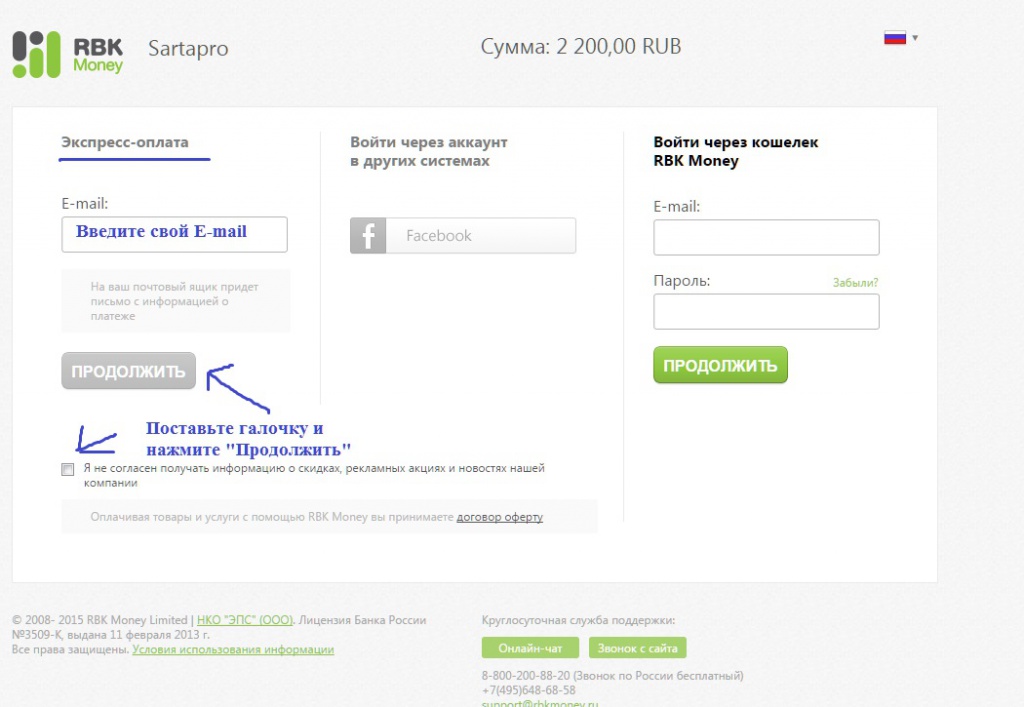Viewport: 1024px width, 707px height.
Task: Select the Экспресс-оплата tab
Action: pyautogui.click(x=125, y=142)
